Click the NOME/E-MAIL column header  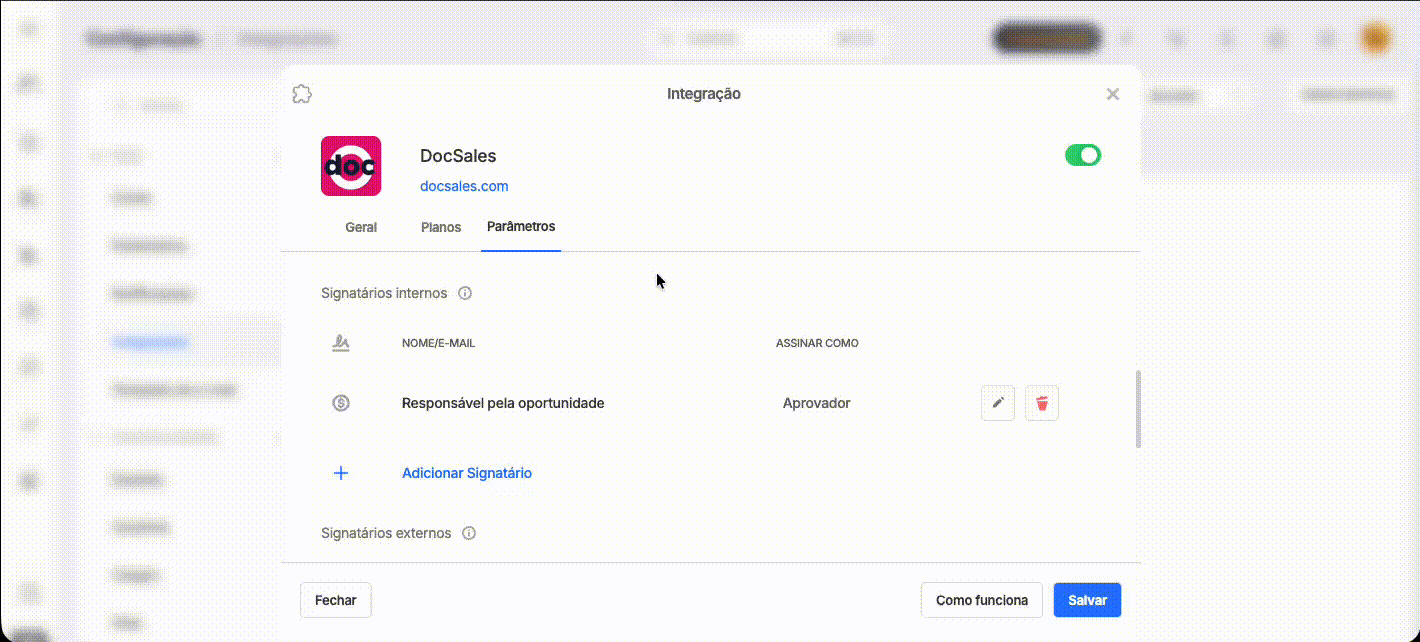point(438,343)
